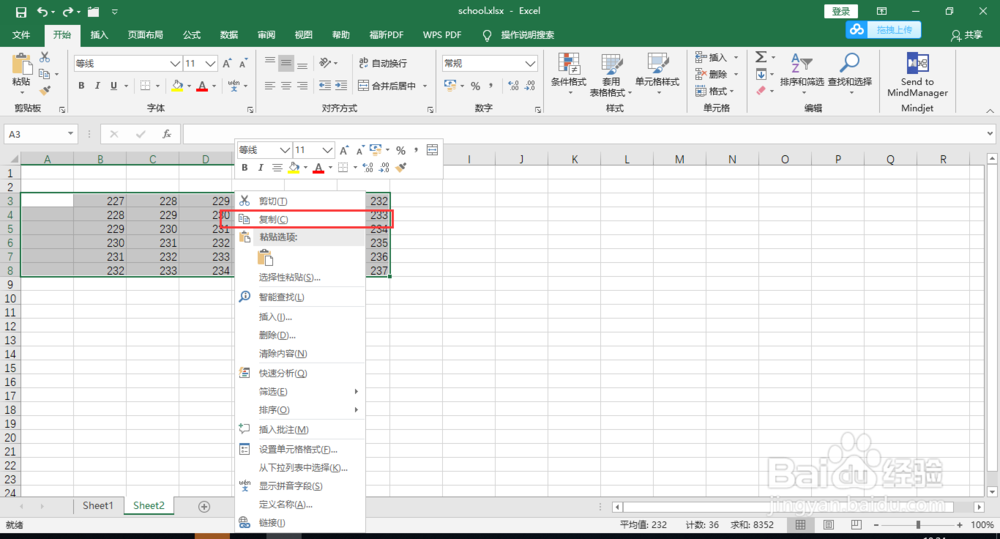Toggle Bold in the ribbon font group
The width and height of the screenshot is (1000, 539).
pos(81,85)
